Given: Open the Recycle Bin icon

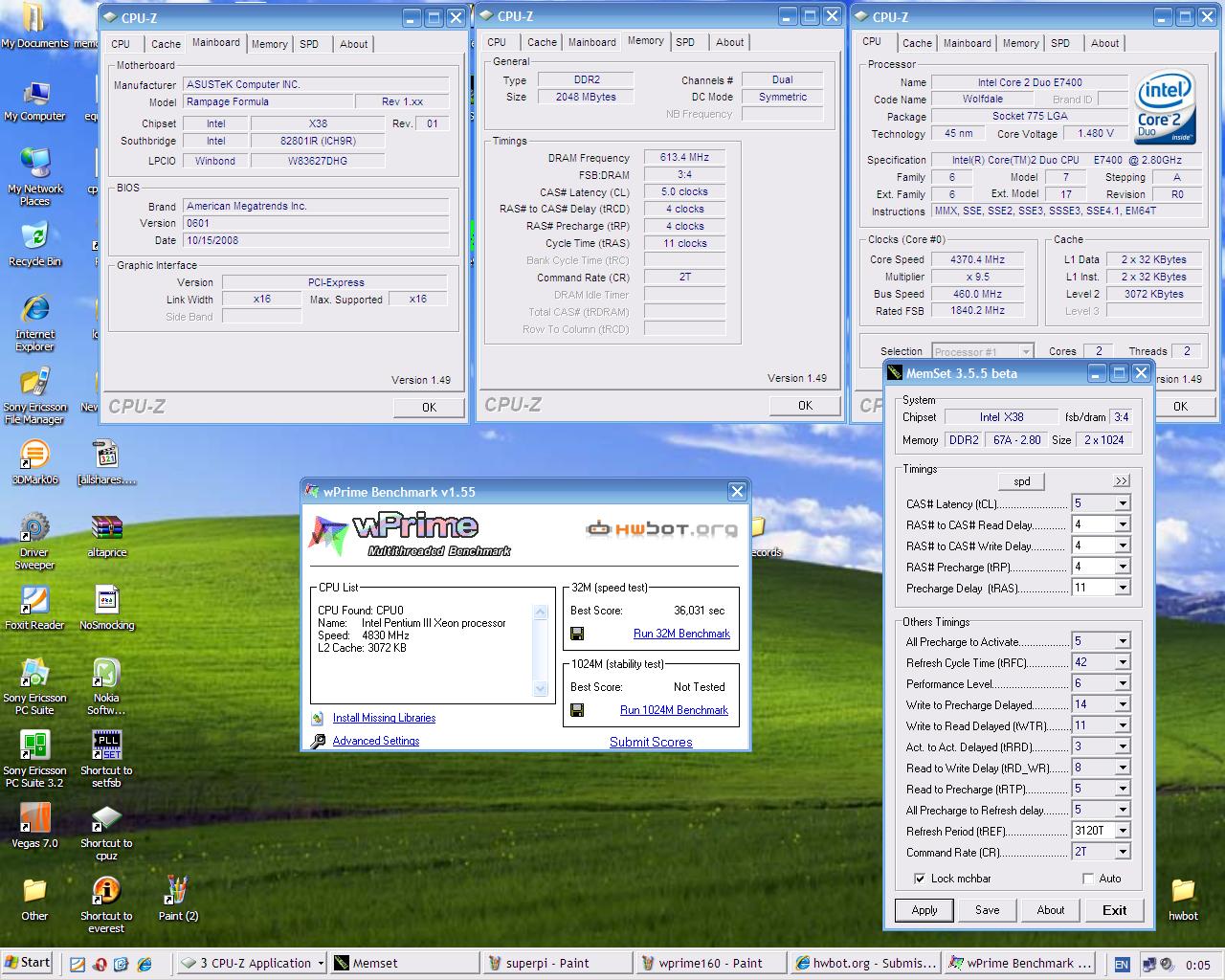Looking at the screenshot, I should pyautogui.click(x=34, y=243).
